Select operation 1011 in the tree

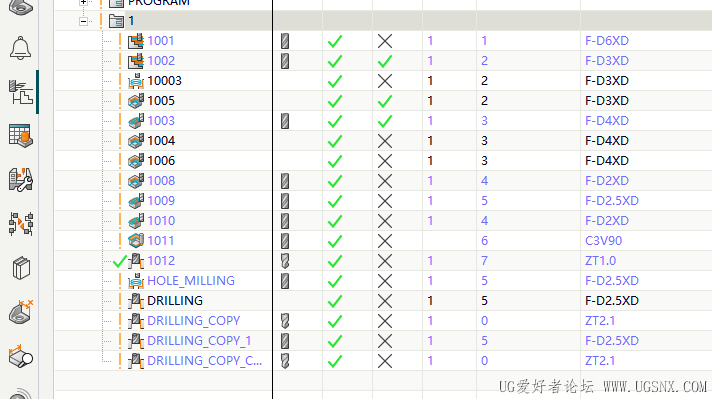(161, 241)
